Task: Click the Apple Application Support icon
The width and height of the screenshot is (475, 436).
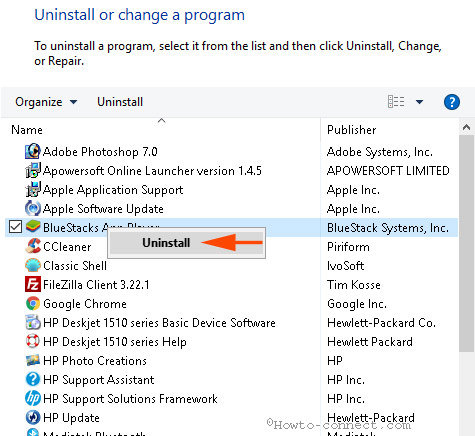Action: point(33,189)
